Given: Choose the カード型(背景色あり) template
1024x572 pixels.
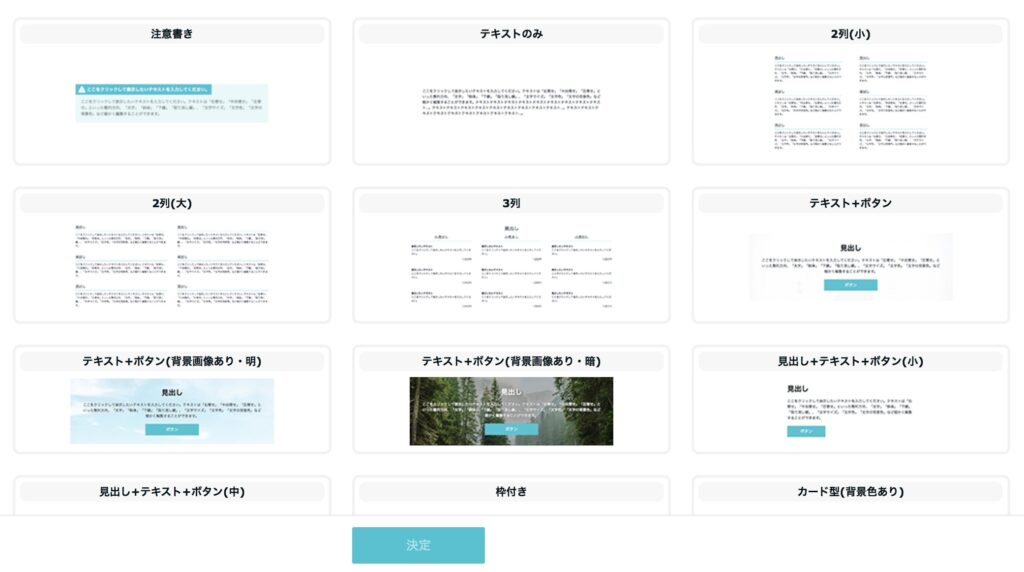Looking at the screenshot, I should pos(850,496).
